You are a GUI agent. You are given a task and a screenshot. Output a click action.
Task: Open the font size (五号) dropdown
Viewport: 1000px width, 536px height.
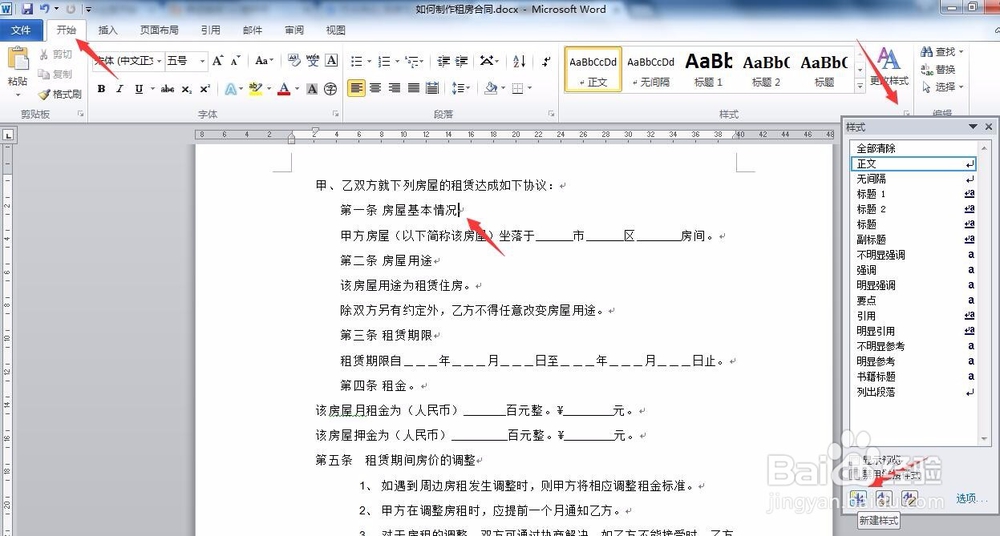pyautogui.click(x=202, y=61)
